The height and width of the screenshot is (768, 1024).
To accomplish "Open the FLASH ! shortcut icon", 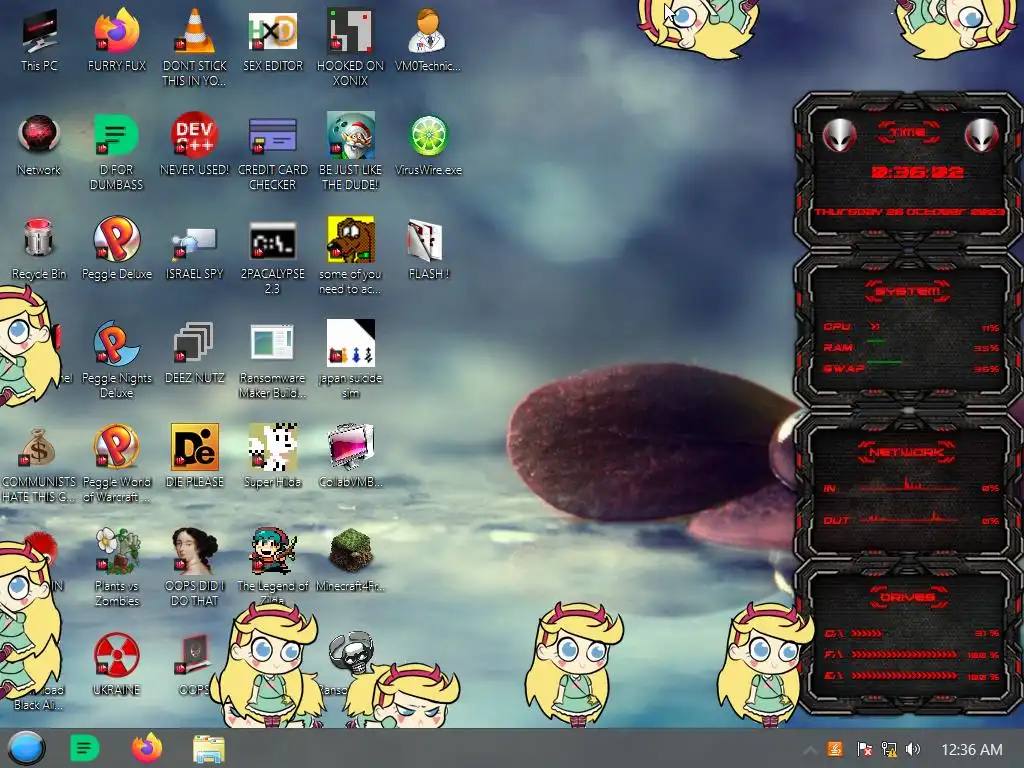I will pos(426,240).
